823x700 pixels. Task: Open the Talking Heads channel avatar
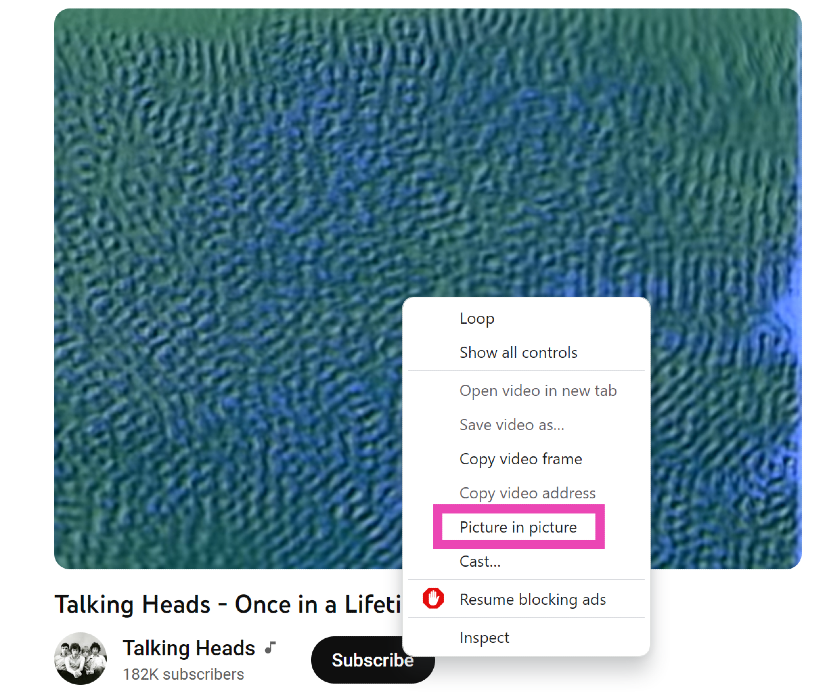(80, 658)
